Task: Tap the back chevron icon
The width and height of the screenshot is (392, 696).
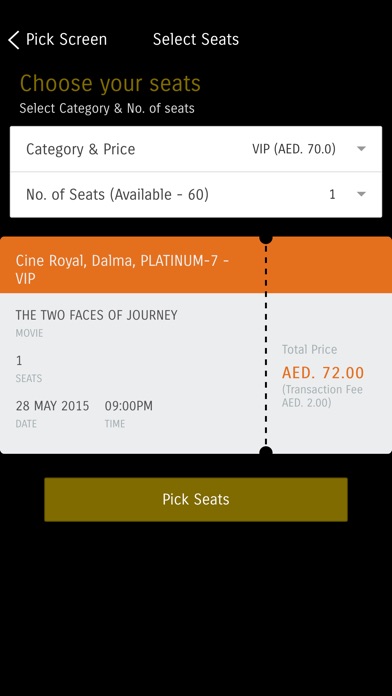Action: click(14, 40)
